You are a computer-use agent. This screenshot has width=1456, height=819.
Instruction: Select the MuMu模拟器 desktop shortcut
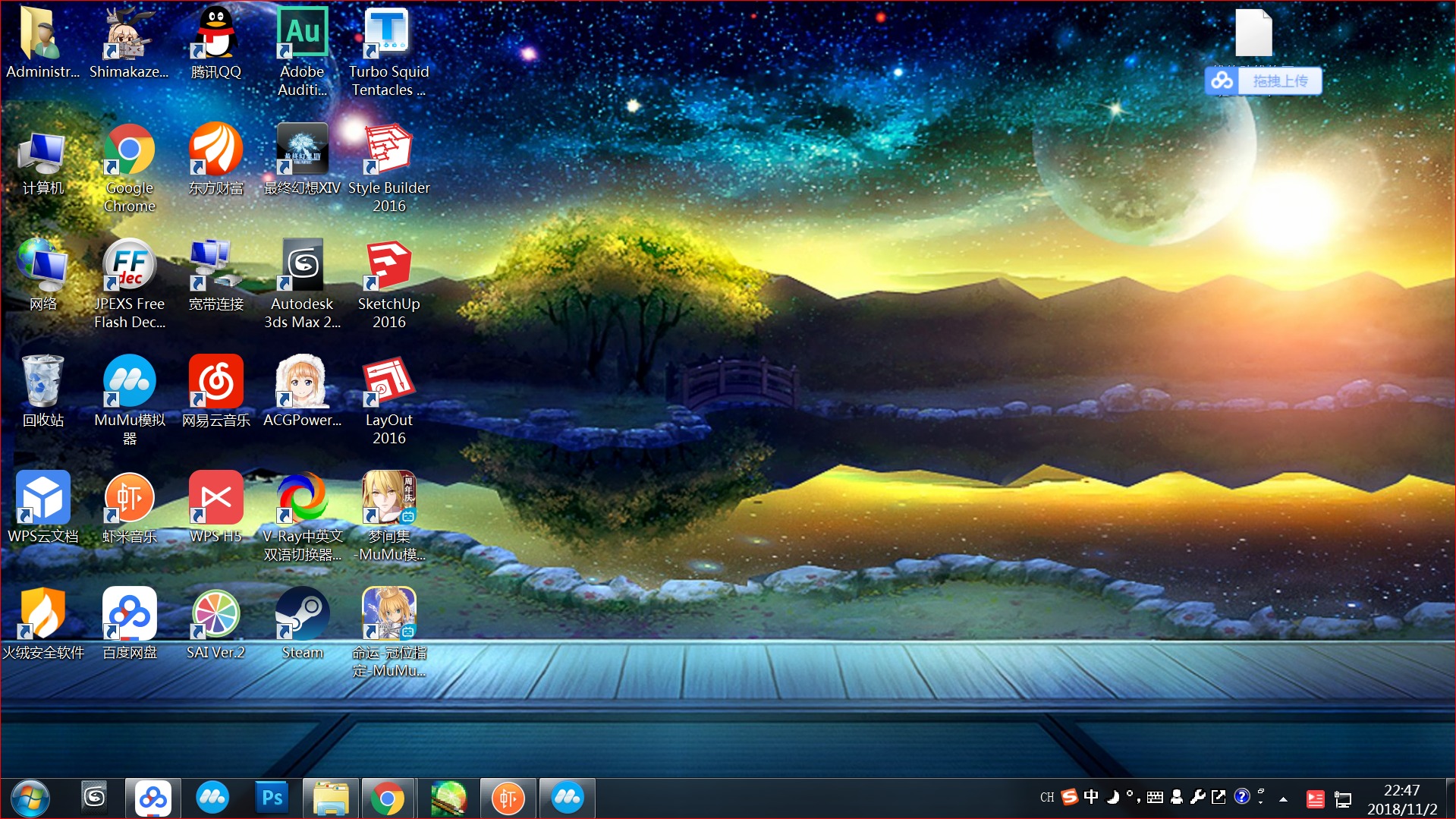pos(129,400)
